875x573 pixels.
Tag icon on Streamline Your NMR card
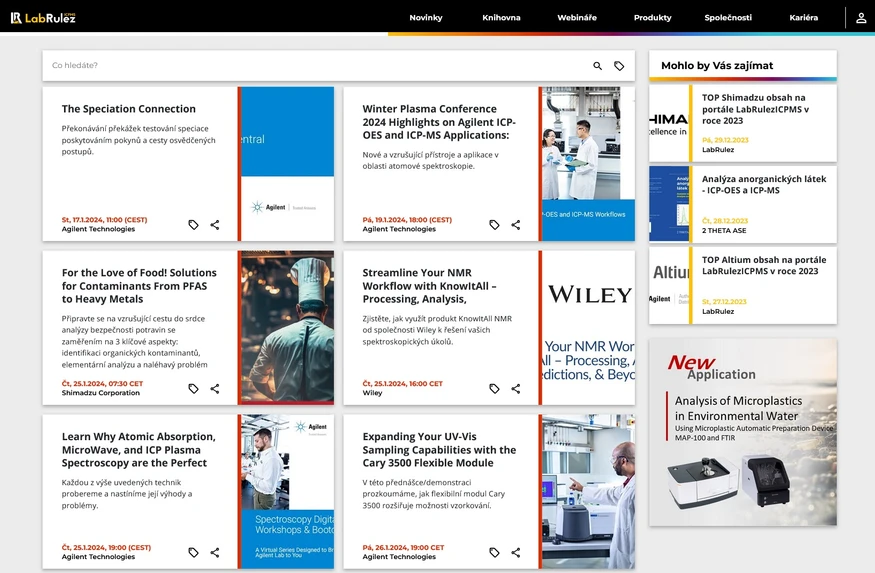pos(494,388)
